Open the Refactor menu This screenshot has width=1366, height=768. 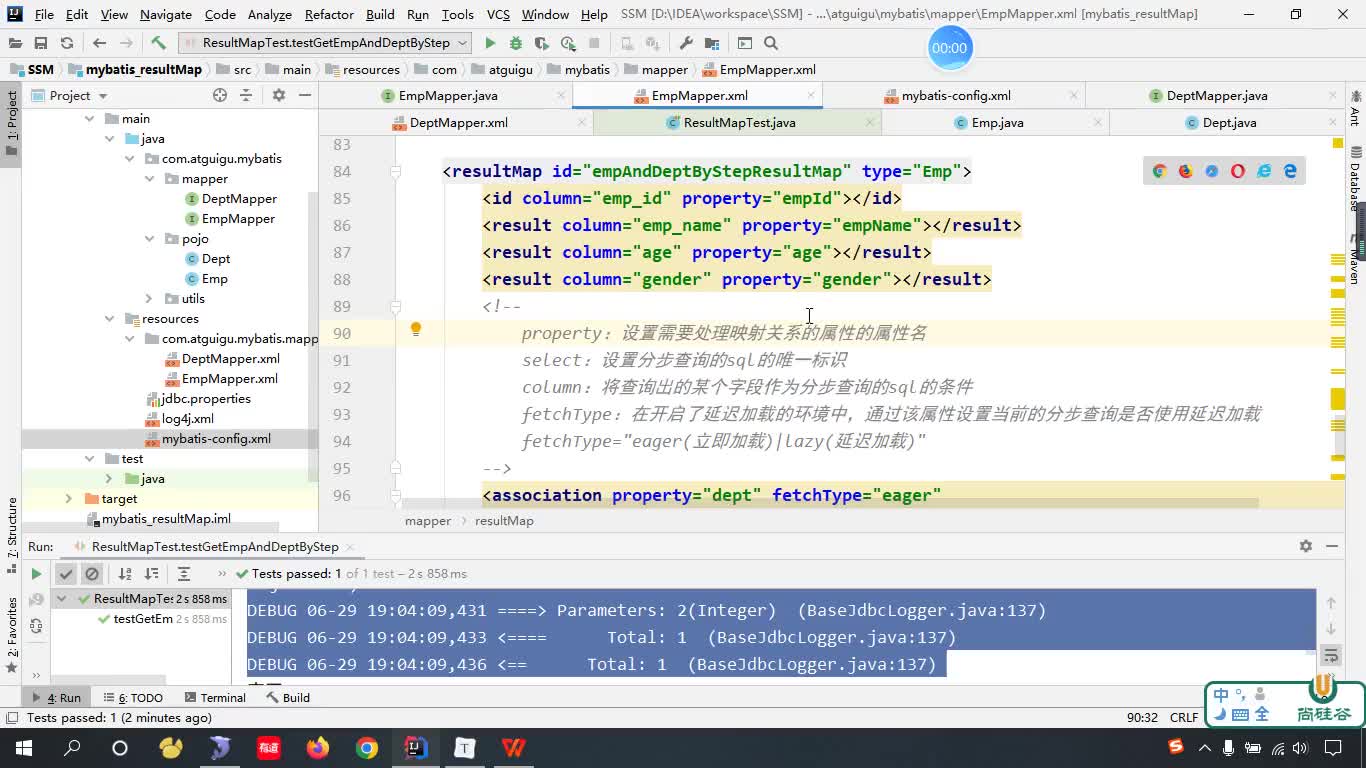[x=329, y=14]
